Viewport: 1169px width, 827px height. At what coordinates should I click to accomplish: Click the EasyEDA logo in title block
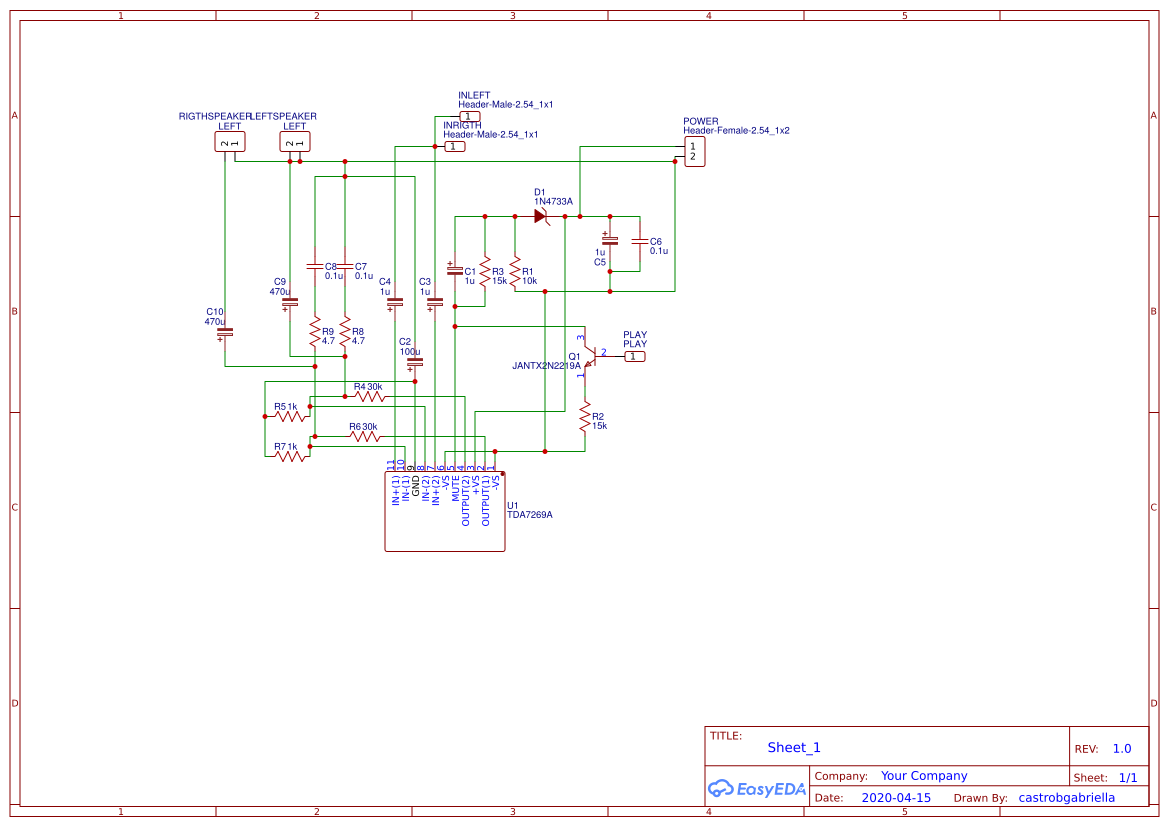pyautogui.click(x=757, y=788)
